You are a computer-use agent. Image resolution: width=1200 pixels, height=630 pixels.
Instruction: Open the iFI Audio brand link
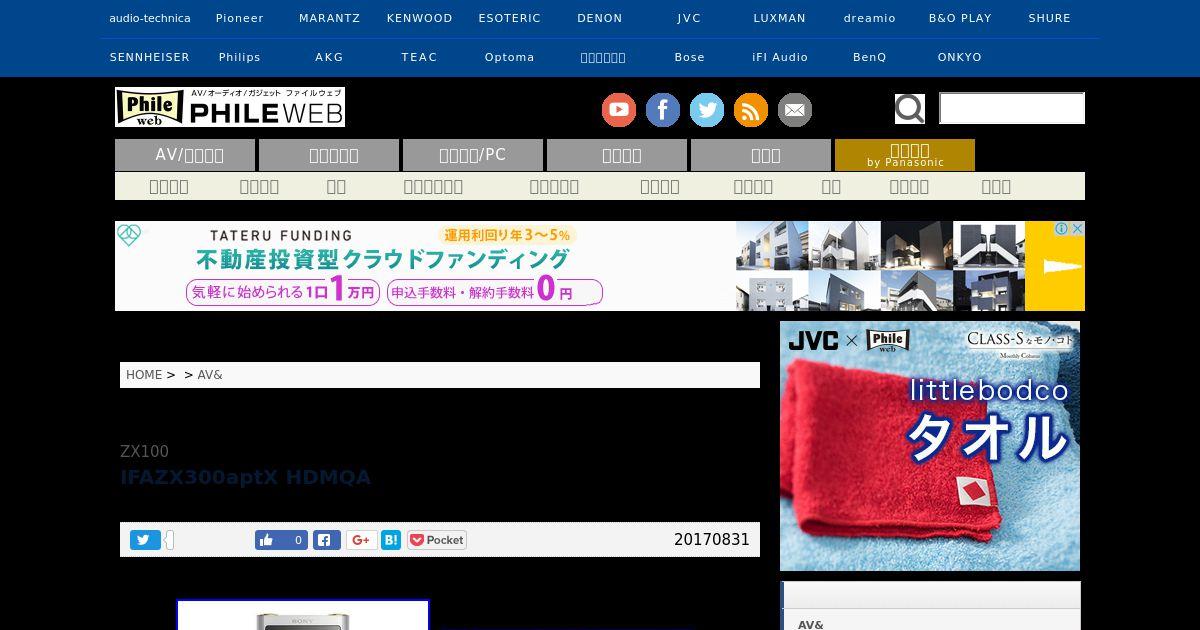pyautogui.click(x=780, y=57)
